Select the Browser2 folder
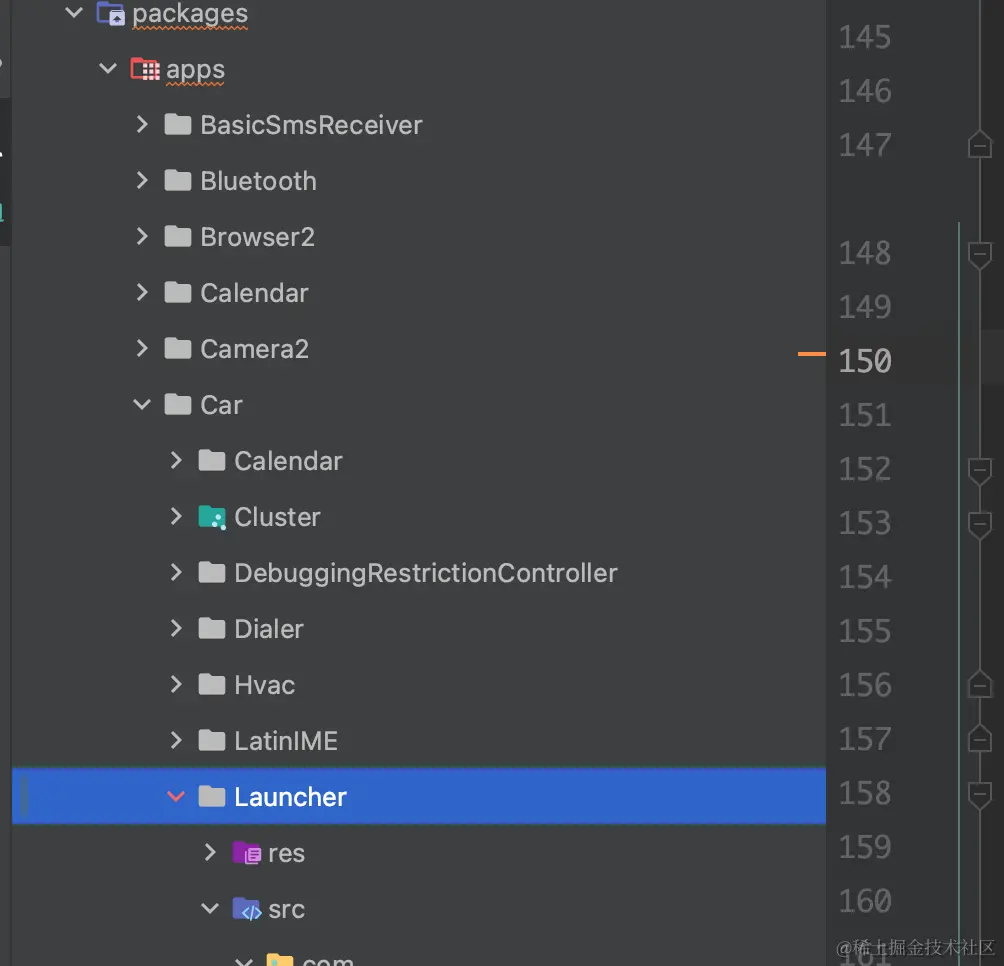This screenshot has height=966, width=1004. click(x=257, y=237)
